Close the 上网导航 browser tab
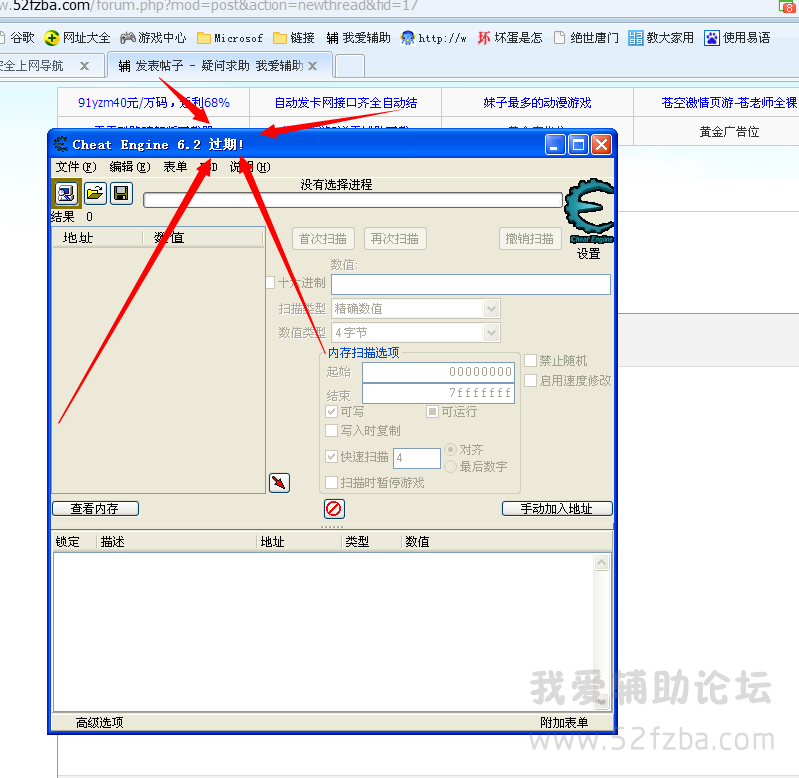 click(x=85, y=66)
